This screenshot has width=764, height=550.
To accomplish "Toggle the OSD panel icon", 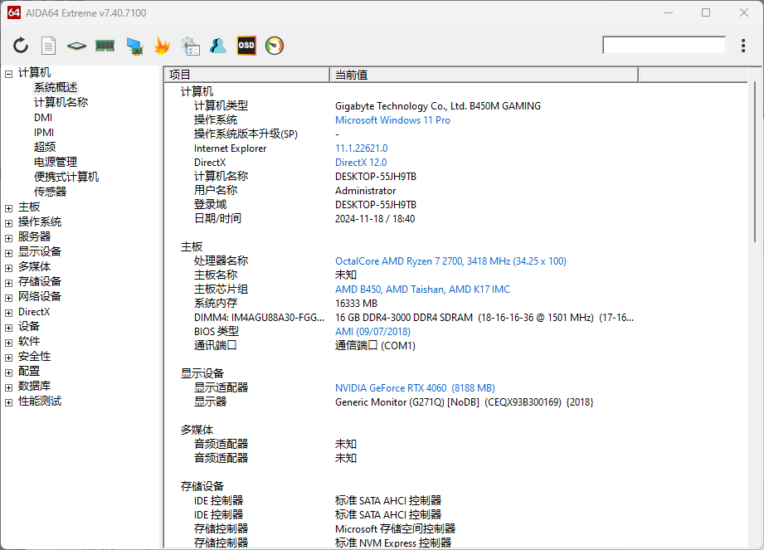I will (247, 46).
